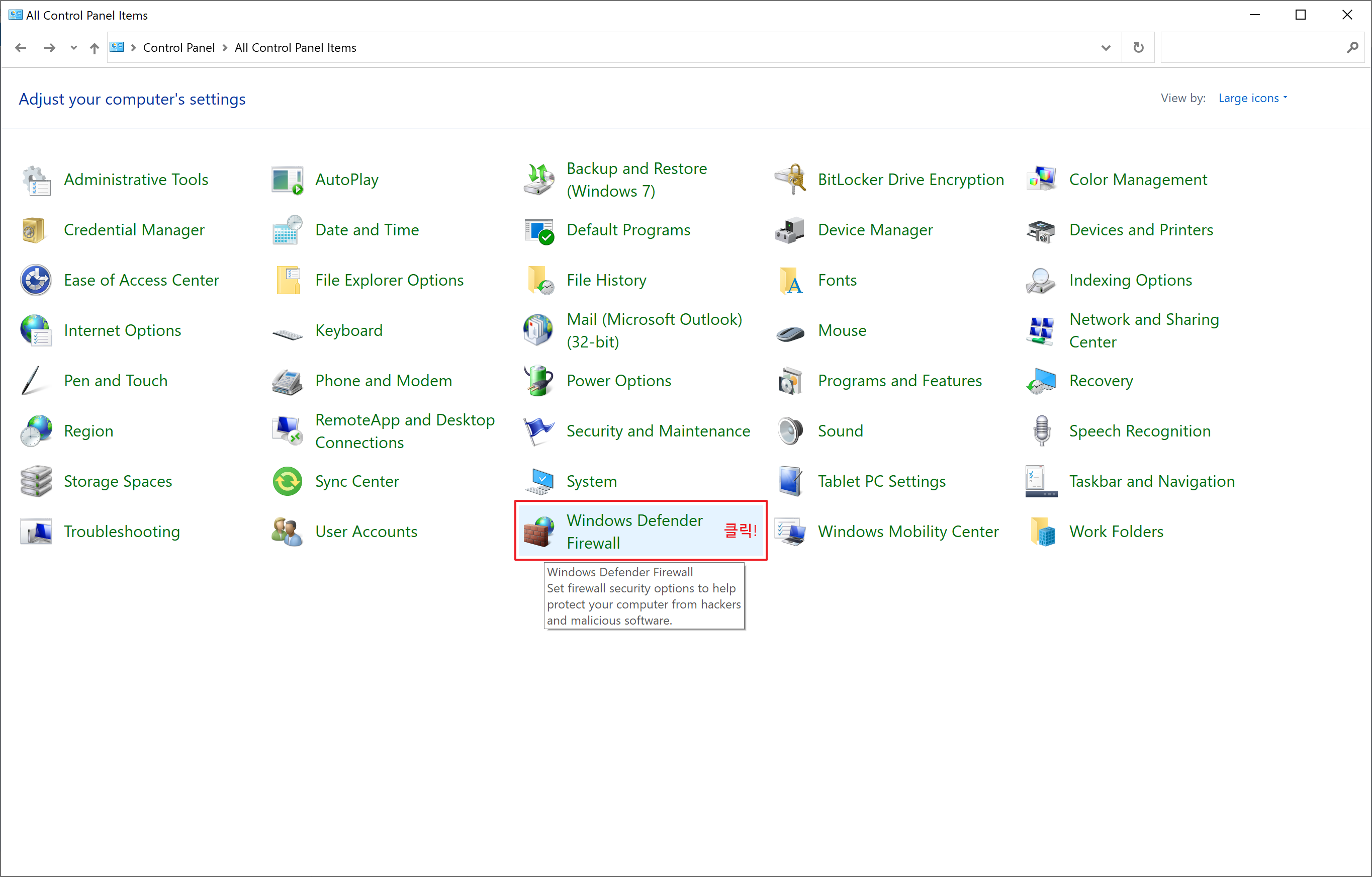Click the Sync Center green icon
The width and height of the screenshot is (1372, 877).
[x=287, y=482]
